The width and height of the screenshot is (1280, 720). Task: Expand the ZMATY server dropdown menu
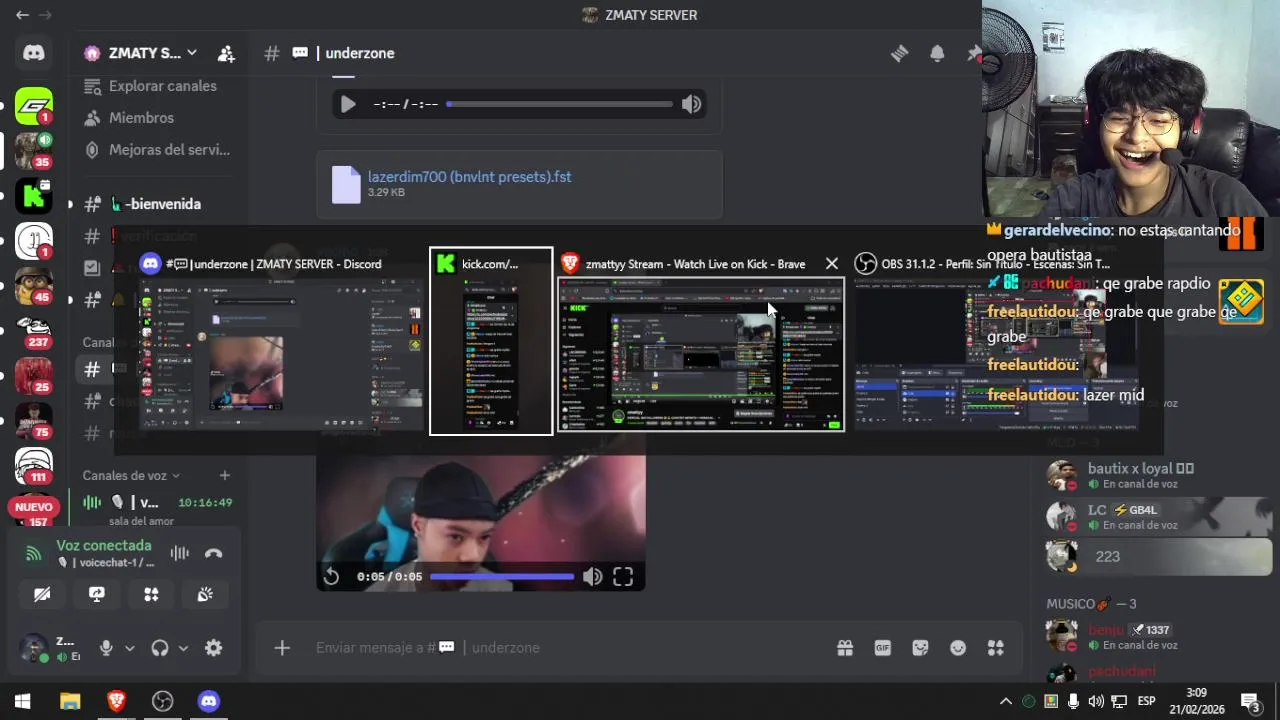pos(191,53)
